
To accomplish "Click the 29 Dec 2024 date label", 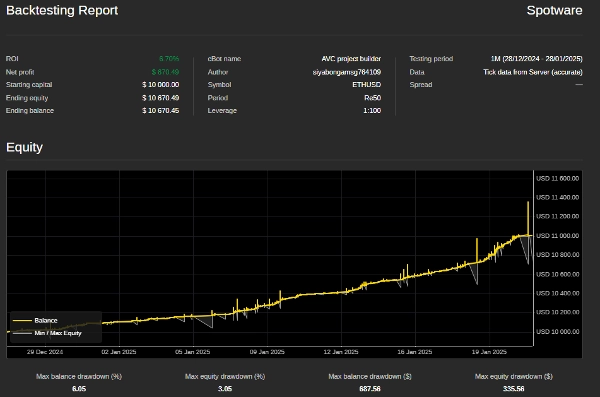I will (x=45, y=352).
